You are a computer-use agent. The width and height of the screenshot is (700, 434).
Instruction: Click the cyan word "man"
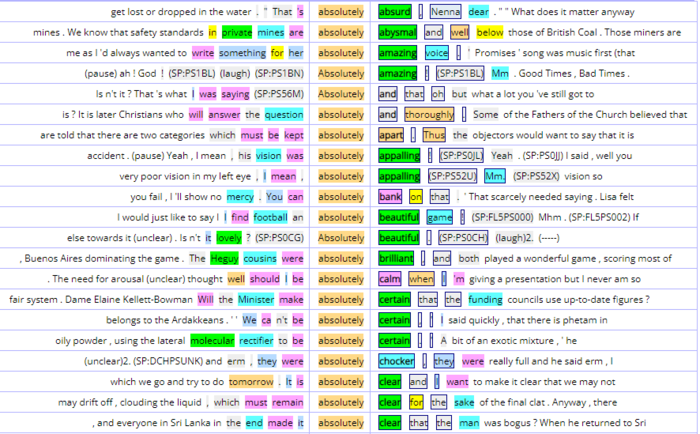(469, 423)
